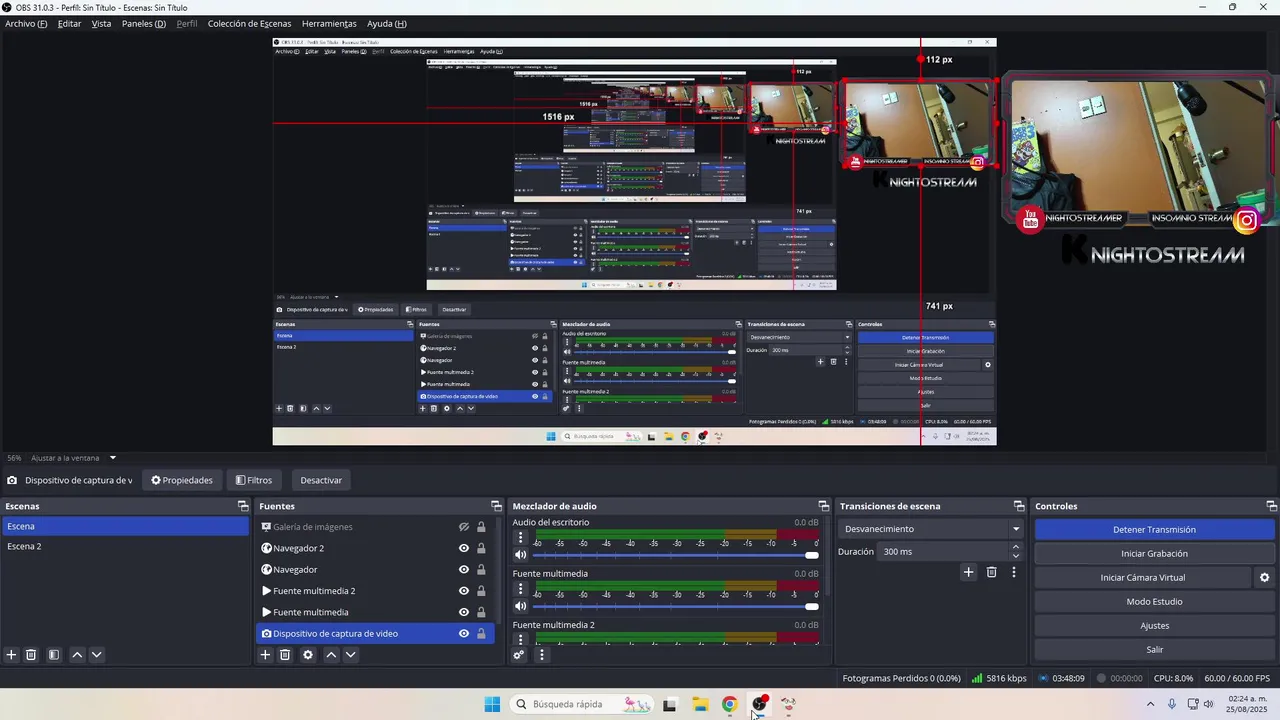1280x720 pixels.
Task: Open the Vista menu
Action: (101, 23)
